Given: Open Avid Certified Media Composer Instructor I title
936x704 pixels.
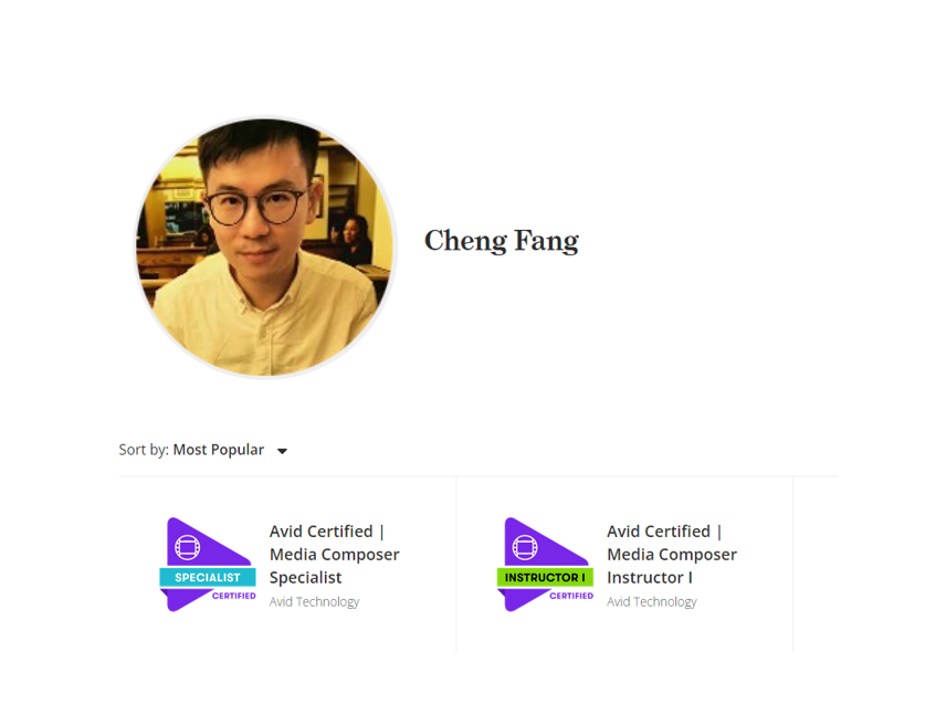Looking at the screenshot, I should pyautogui.click(x=672, y=554).
